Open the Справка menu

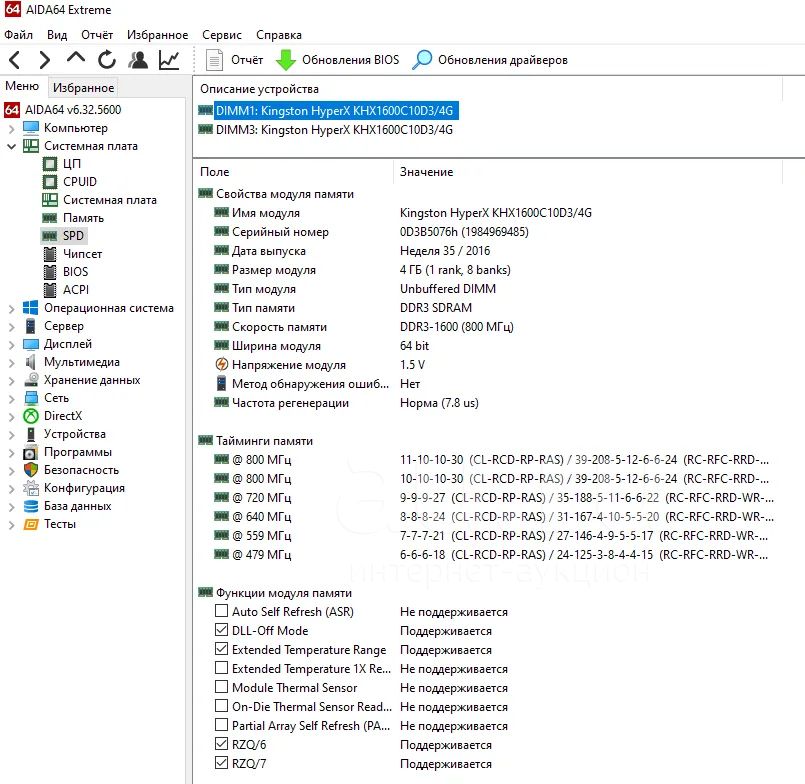pyautogui.click(x=279, y=35)
